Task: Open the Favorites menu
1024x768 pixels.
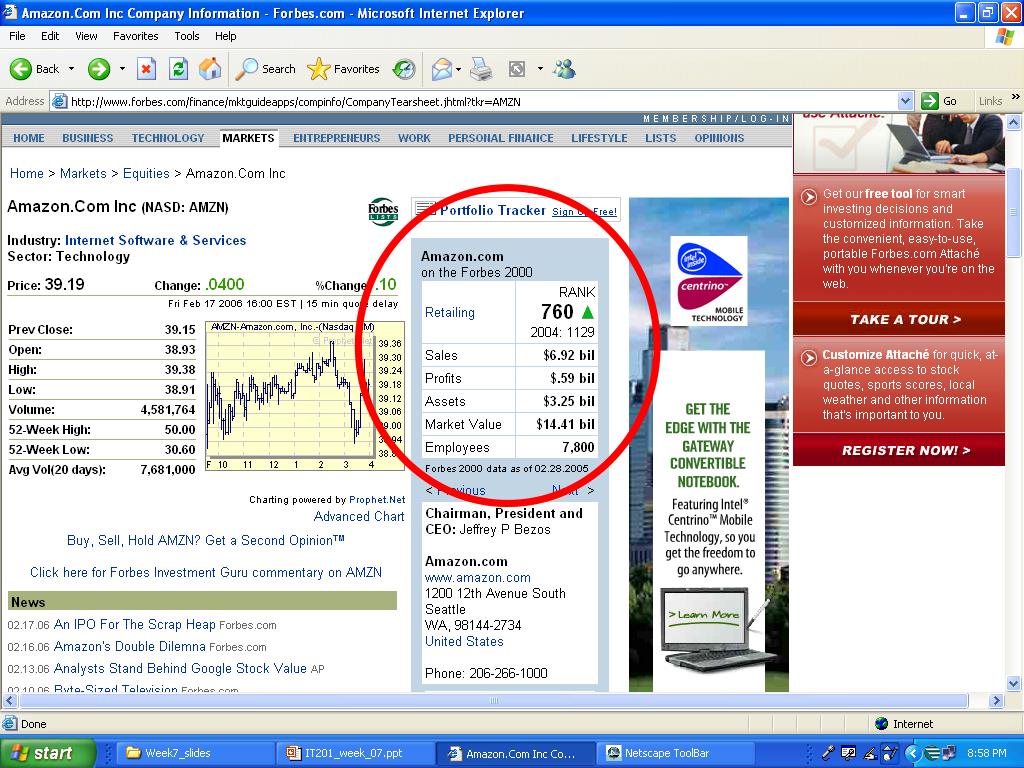Action: 136,36
